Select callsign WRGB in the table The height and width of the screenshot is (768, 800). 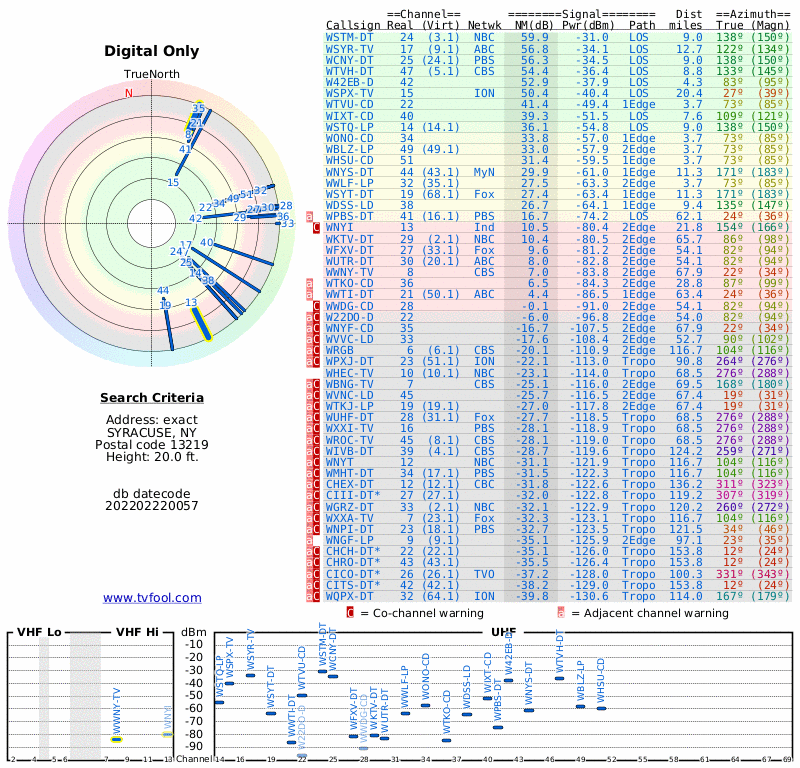pos(339,351)
